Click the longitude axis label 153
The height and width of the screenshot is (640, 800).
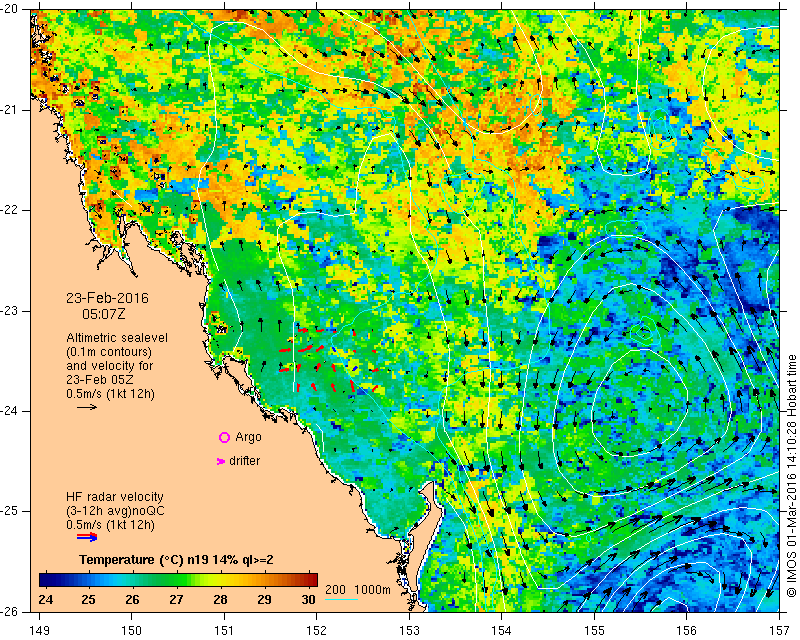coord(410,631)
